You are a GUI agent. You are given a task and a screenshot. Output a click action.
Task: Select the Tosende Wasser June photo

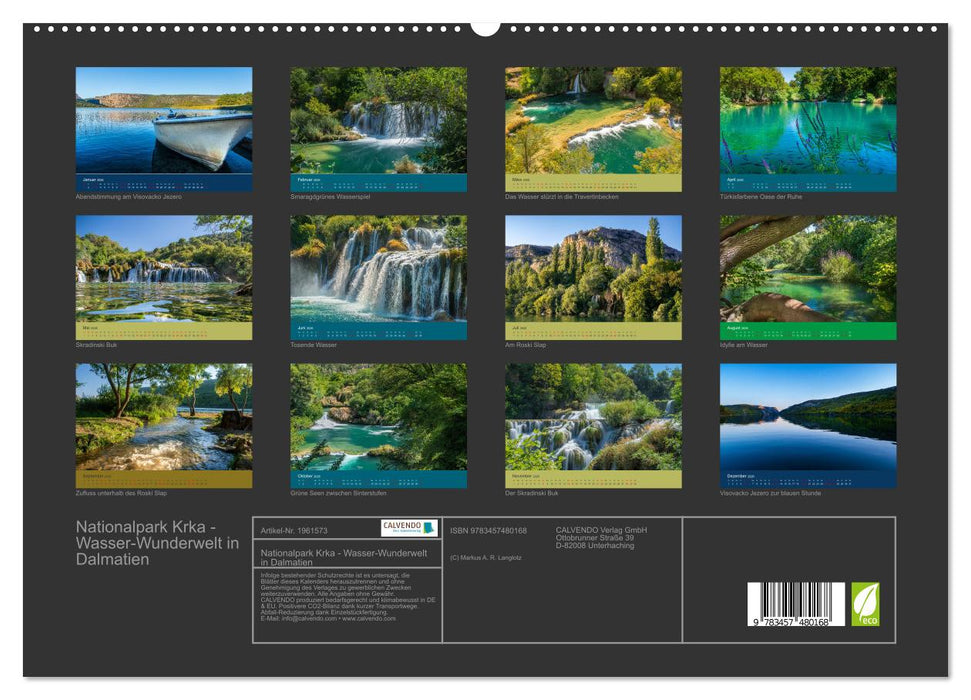tap(375, 270)
